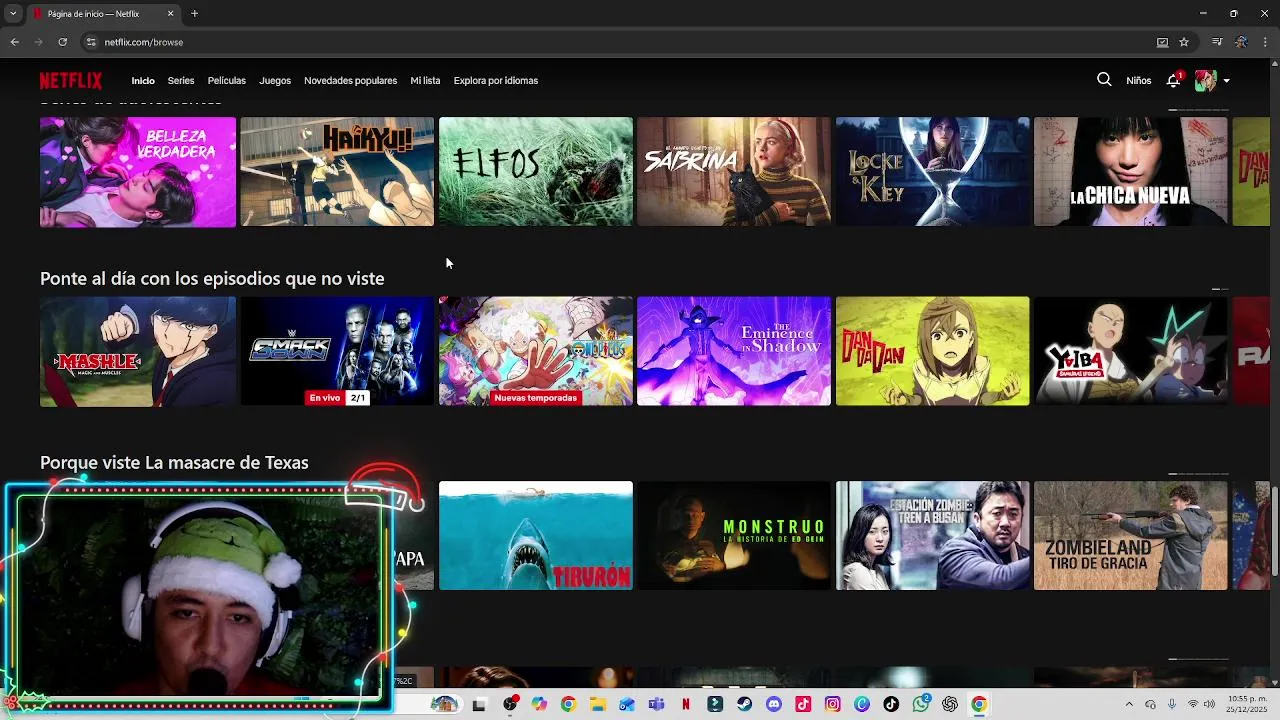
Task: Click the page vertical scrollbar
Action: click(x=1275, y=530)
